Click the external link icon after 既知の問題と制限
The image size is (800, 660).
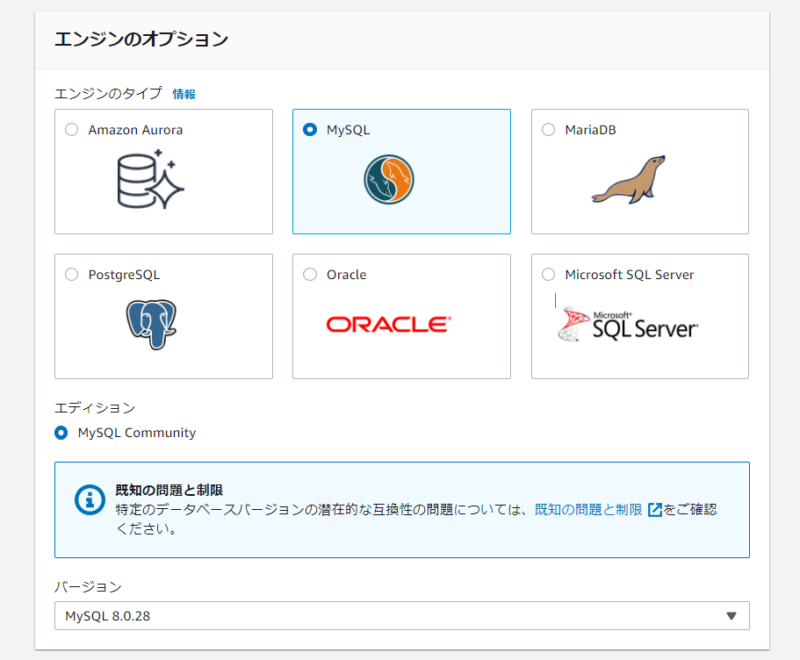tap(654, 510)
